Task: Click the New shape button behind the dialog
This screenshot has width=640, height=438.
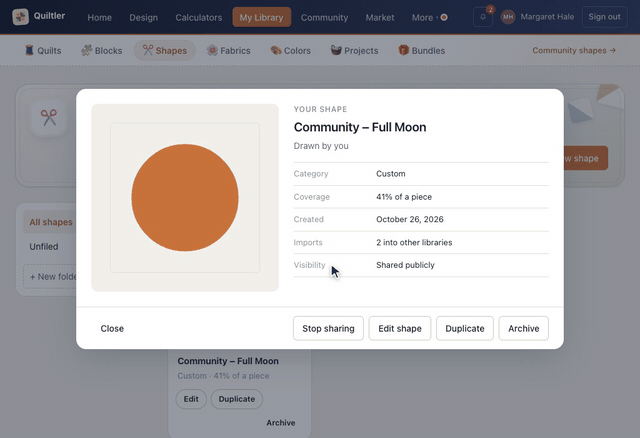Action: (585, 158)
